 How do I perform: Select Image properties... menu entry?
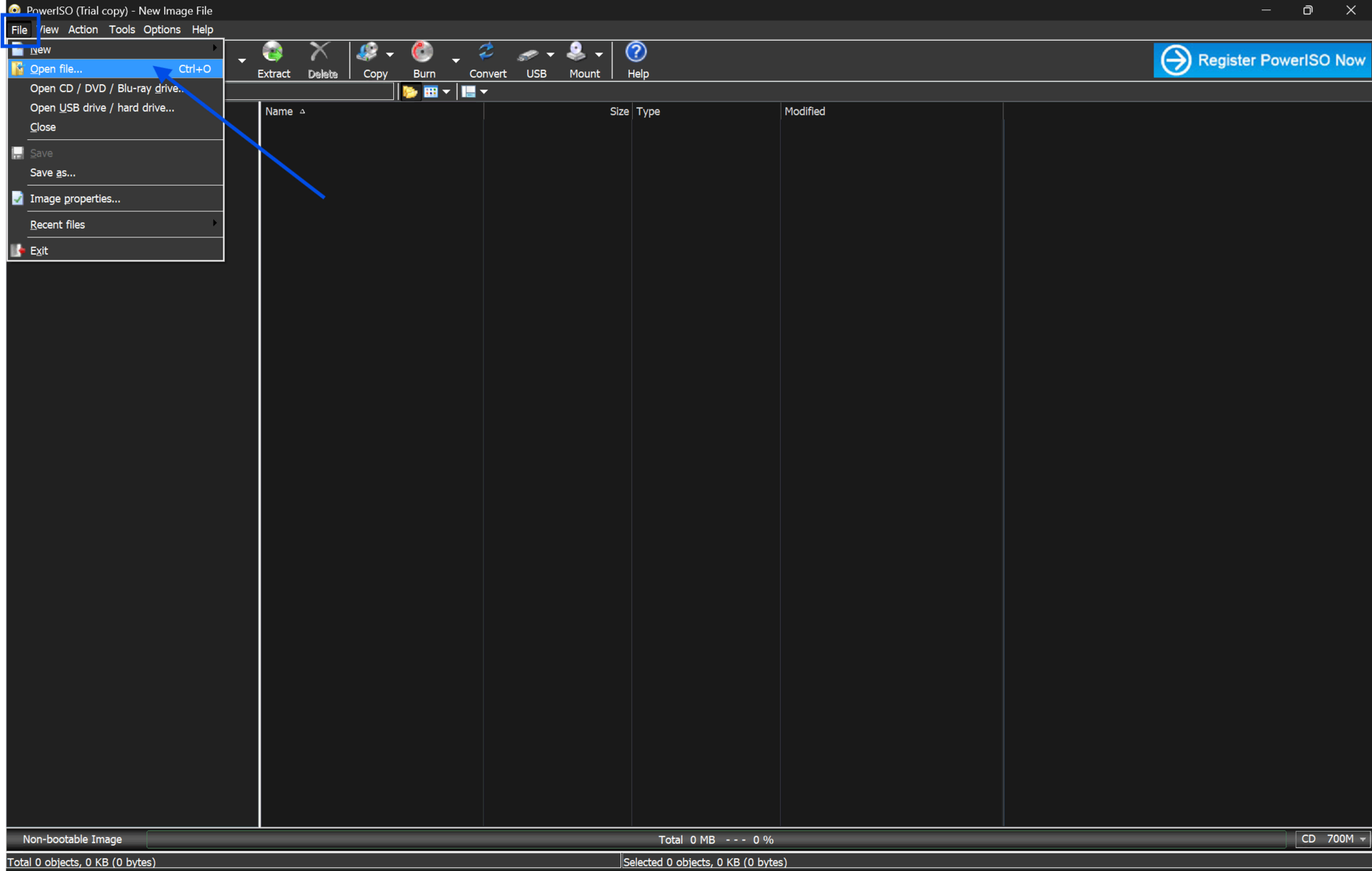(75, 198)
